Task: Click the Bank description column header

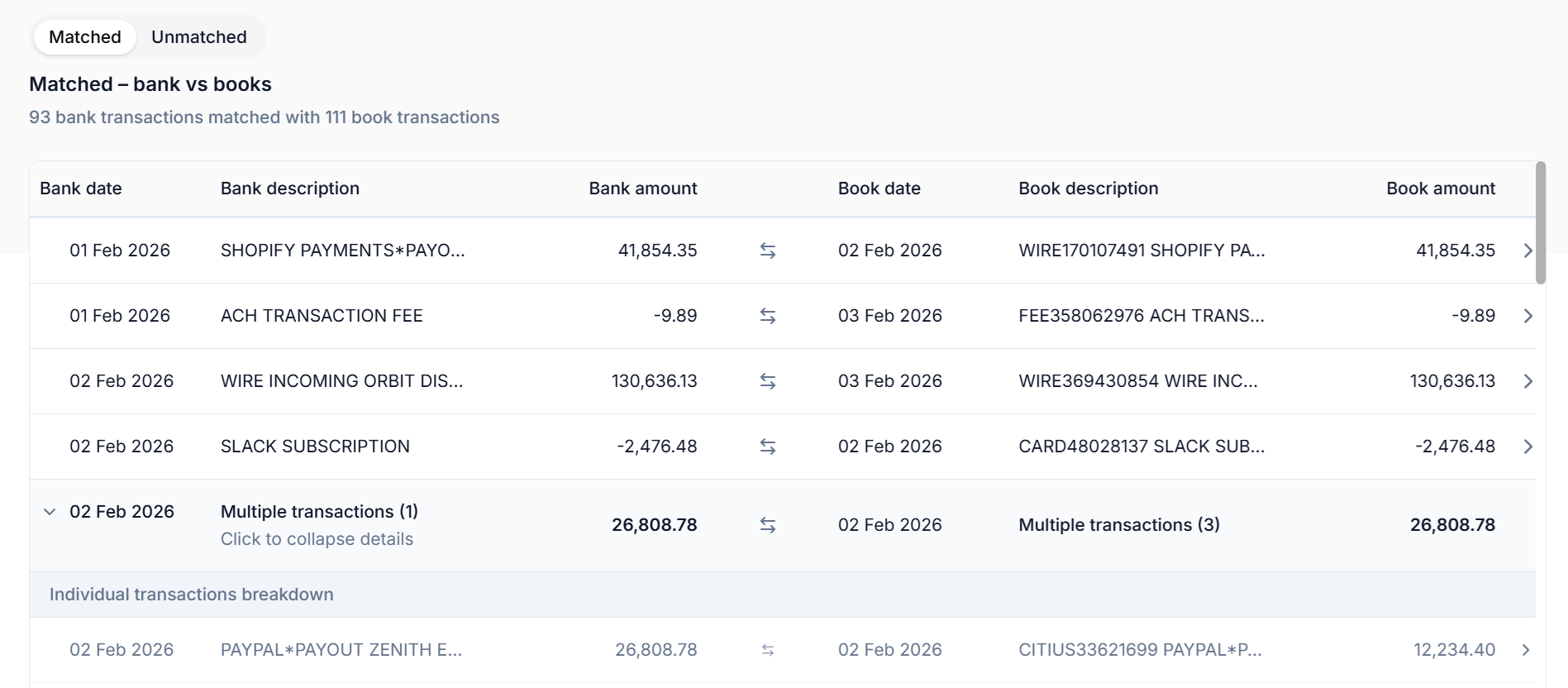Action: tap(290, 189)
